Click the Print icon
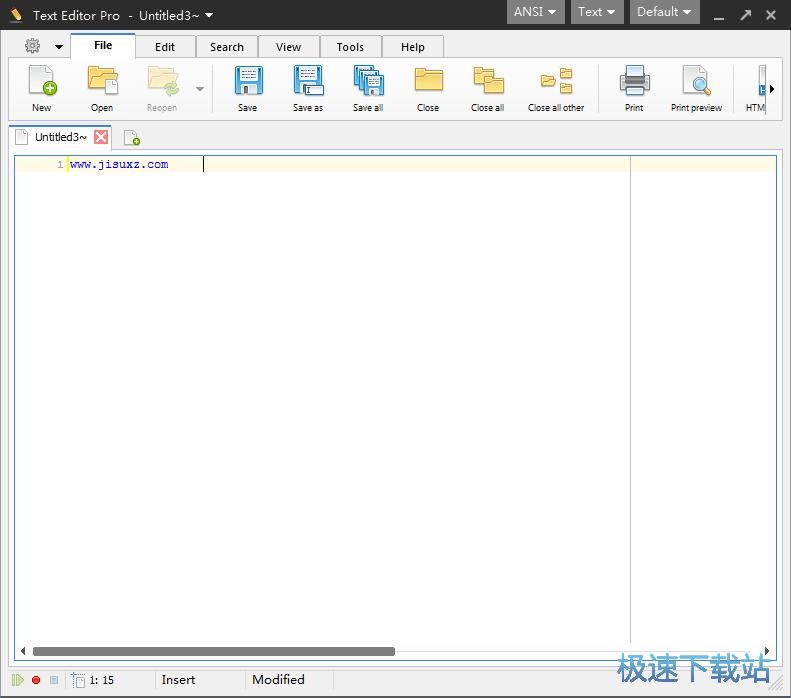 point(634,82)
